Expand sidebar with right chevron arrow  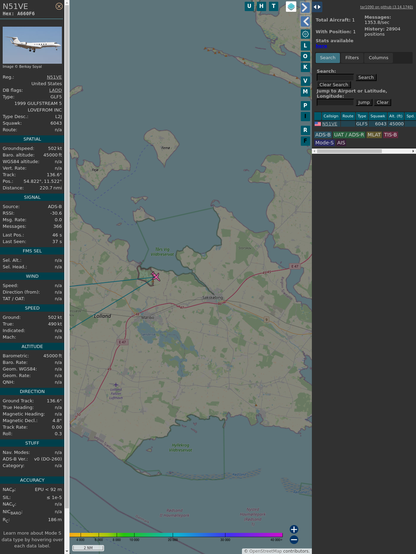point(305,7)
